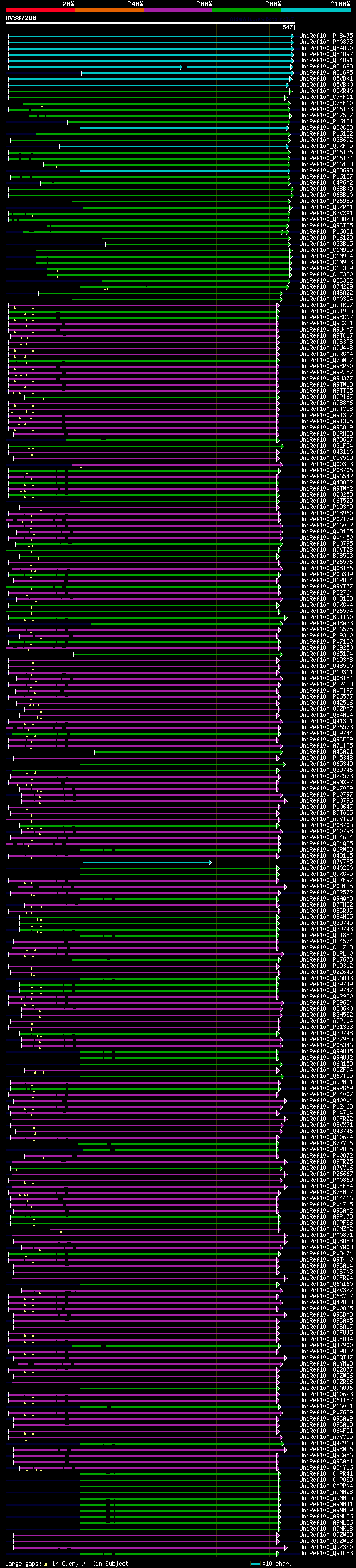Select UniRef100_Q64FQ1 label
This screenshot has width=356, height=1568.
click(x=326, y=1431)
